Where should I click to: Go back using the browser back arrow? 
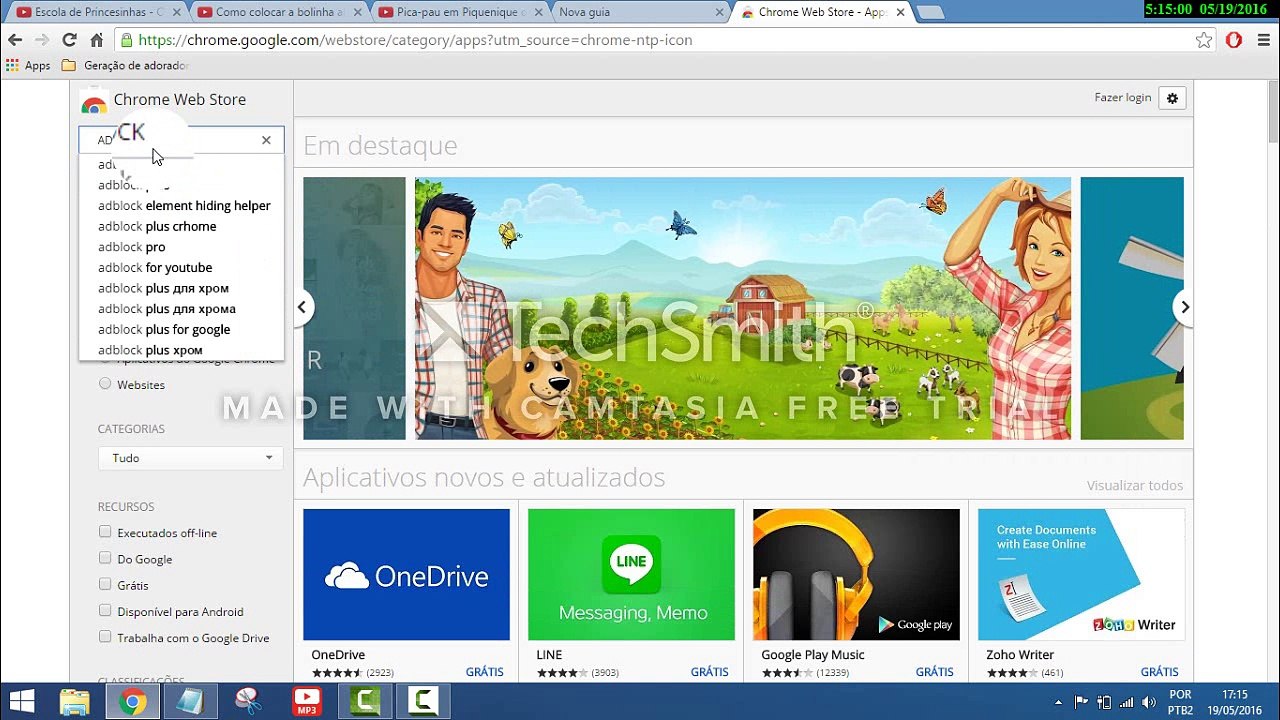pos(15,40)
